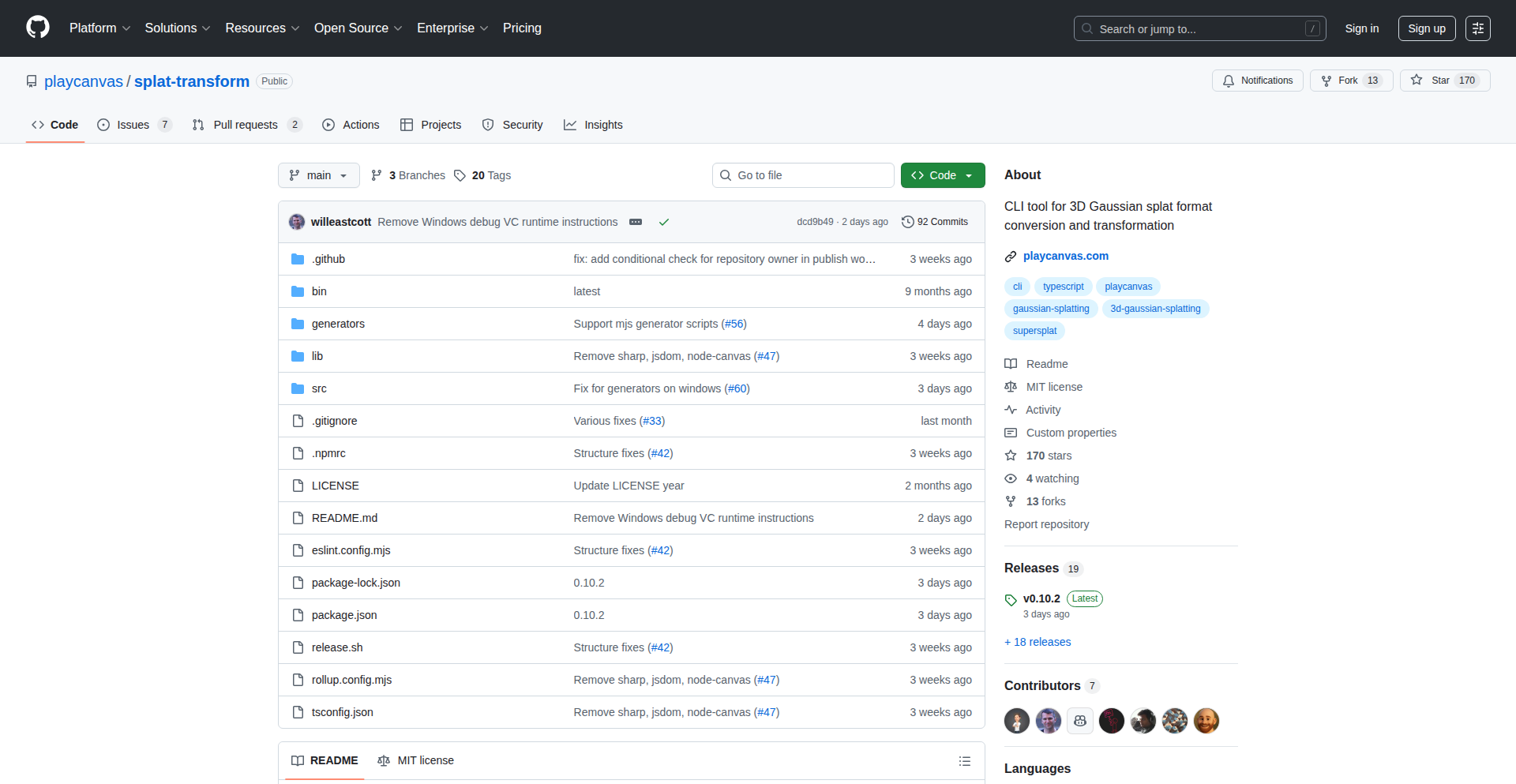Image resolution: width=1516 pixels, height=784 pixels.
Task: Click the Go to file search field
Action: point(803,175)
